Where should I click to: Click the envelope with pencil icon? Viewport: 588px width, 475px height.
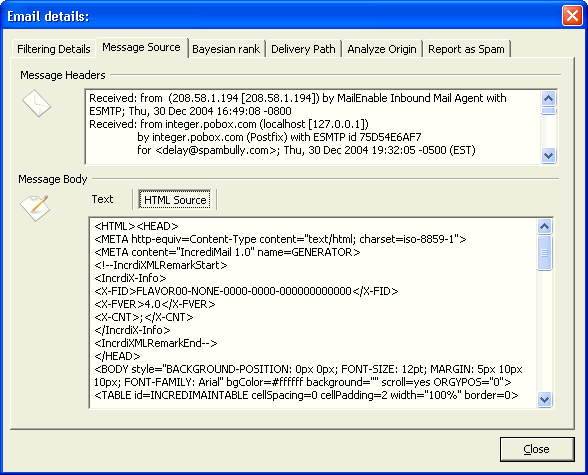[35, 208]
